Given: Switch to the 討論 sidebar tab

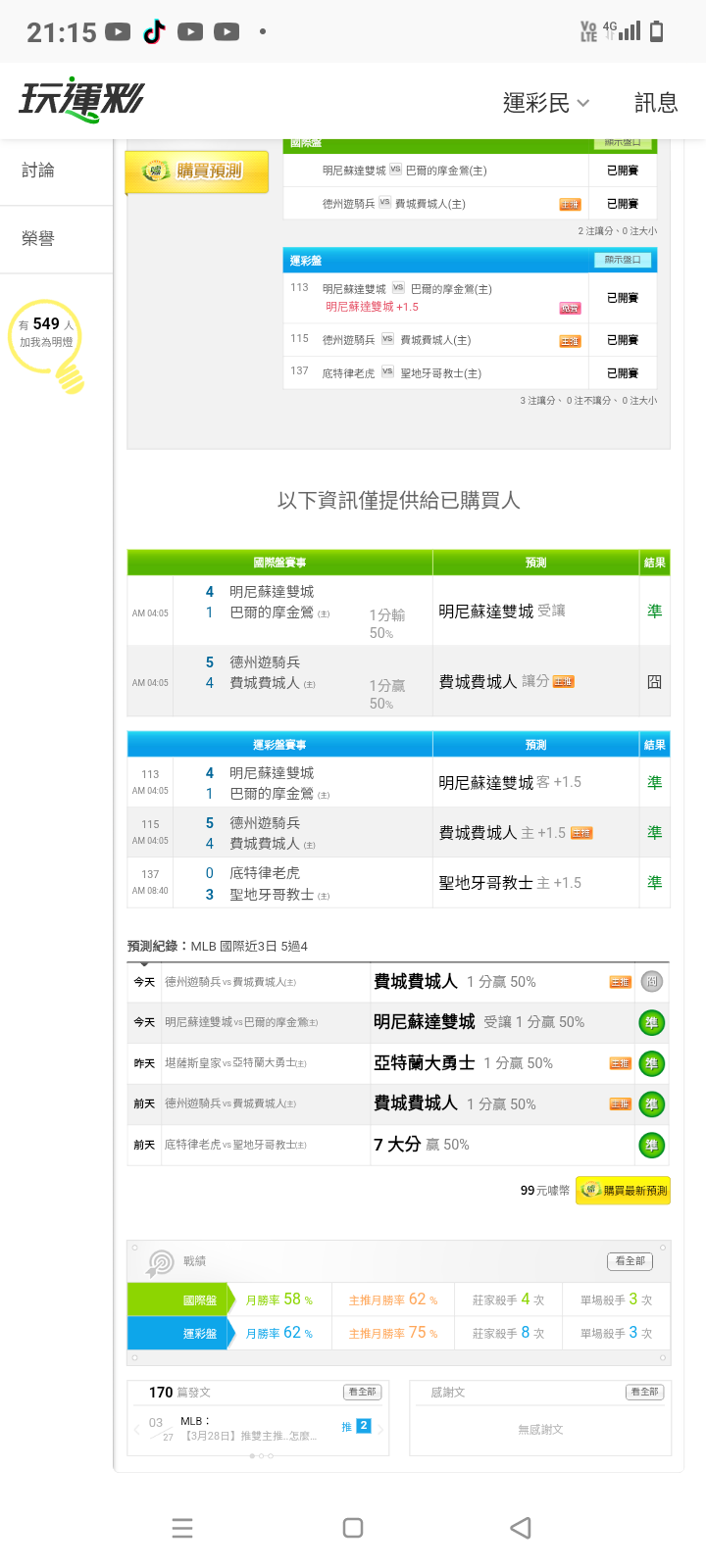Looking at the screenshot, I should tap(38, 171).
